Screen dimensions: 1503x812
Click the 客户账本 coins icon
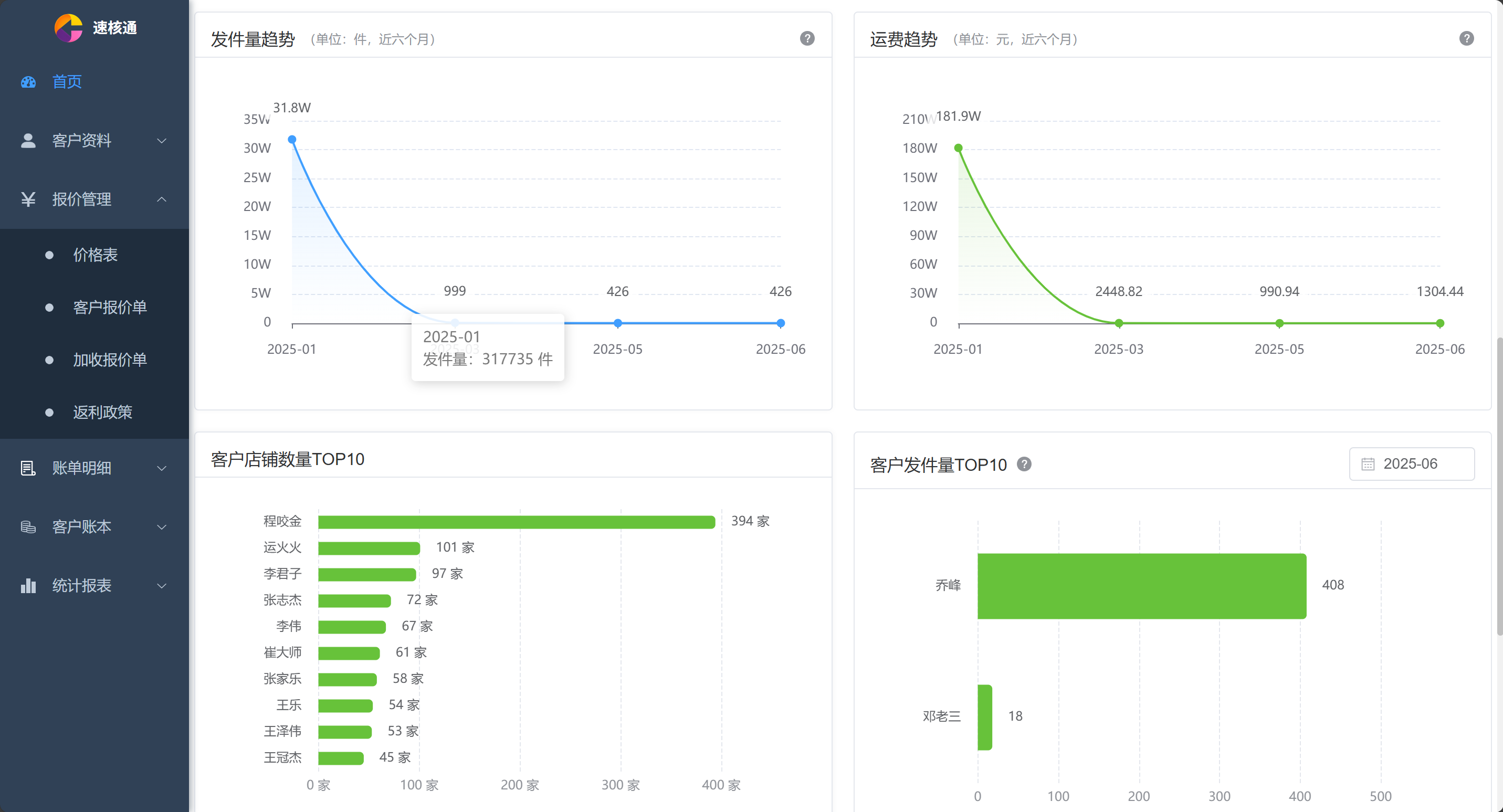[x=28, y=527]
